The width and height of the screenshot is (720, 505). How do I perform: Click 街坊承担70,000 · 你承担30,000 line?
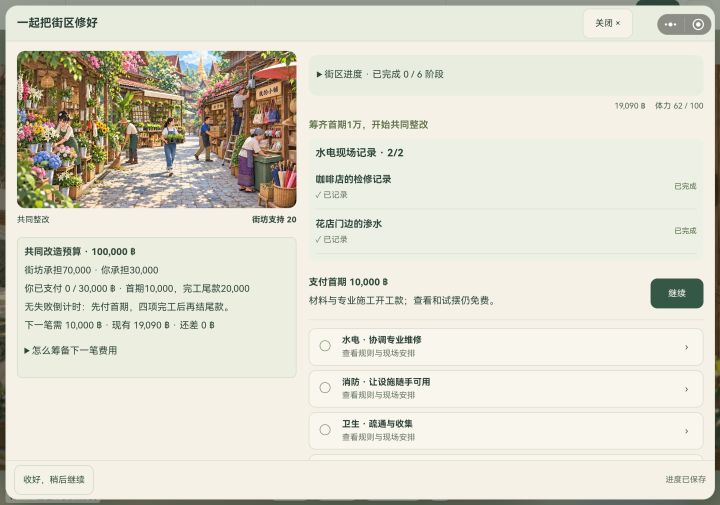tap(91, 270)
